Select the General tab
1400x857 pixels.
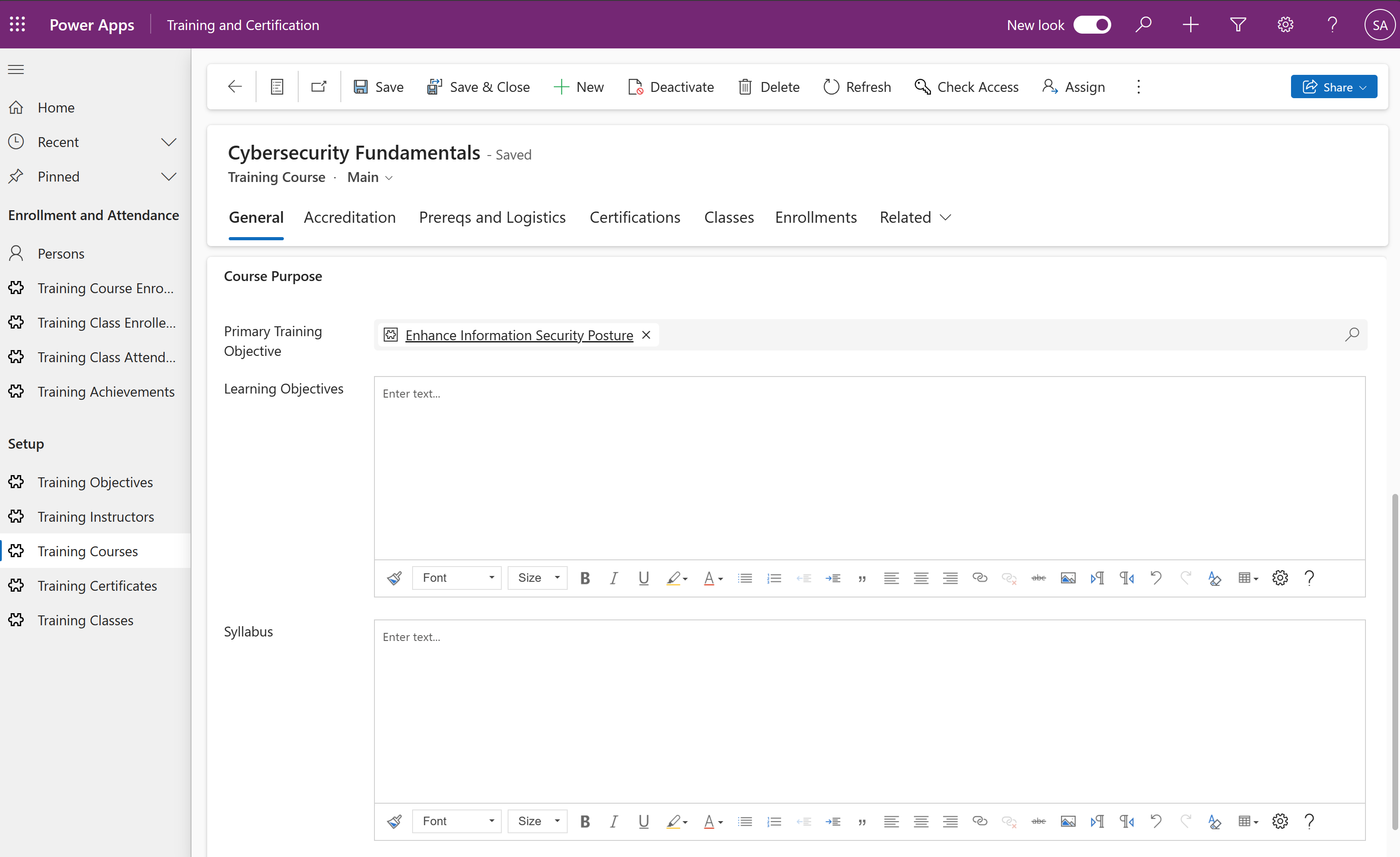click(256, 217)
